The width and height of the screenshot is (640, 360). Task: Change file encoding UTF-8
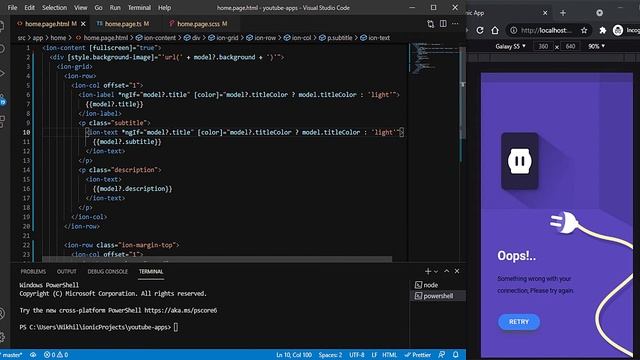click(357, 355)
